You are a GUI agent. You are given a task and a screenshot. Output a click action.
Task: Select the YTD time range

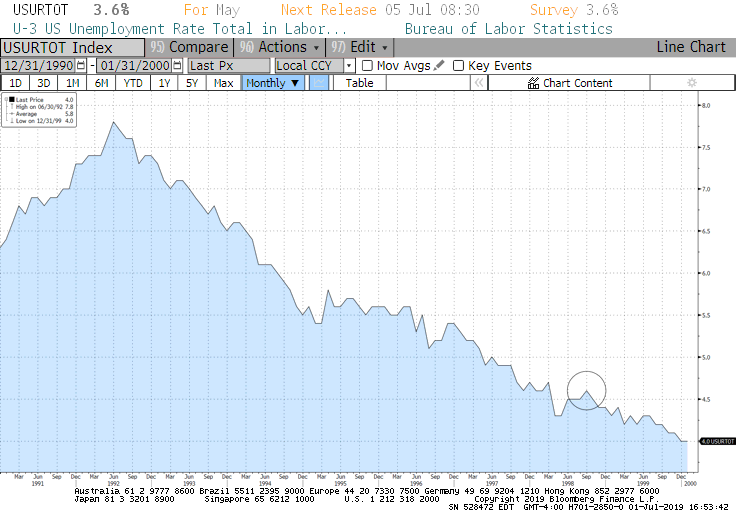pos(132,83)
